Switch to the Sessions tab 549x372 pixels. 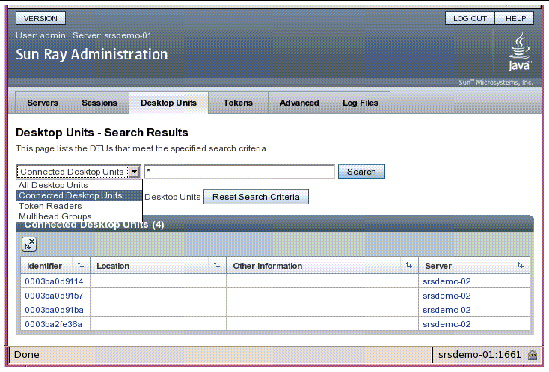click(x=99, y=103)
